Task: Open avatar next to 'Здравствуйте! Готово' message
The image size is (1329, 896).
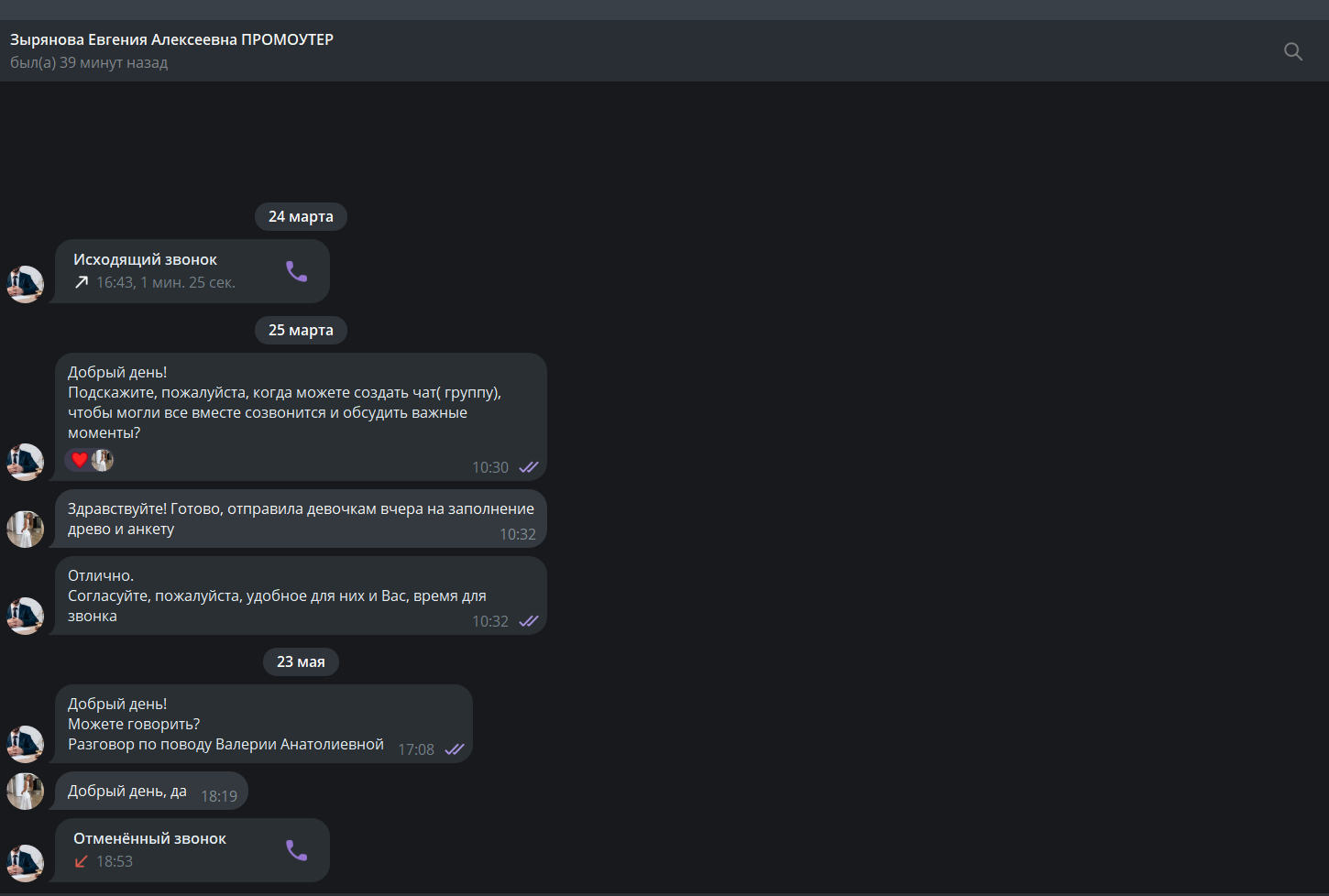Action: pyautogui.click(x=25, y=529)
